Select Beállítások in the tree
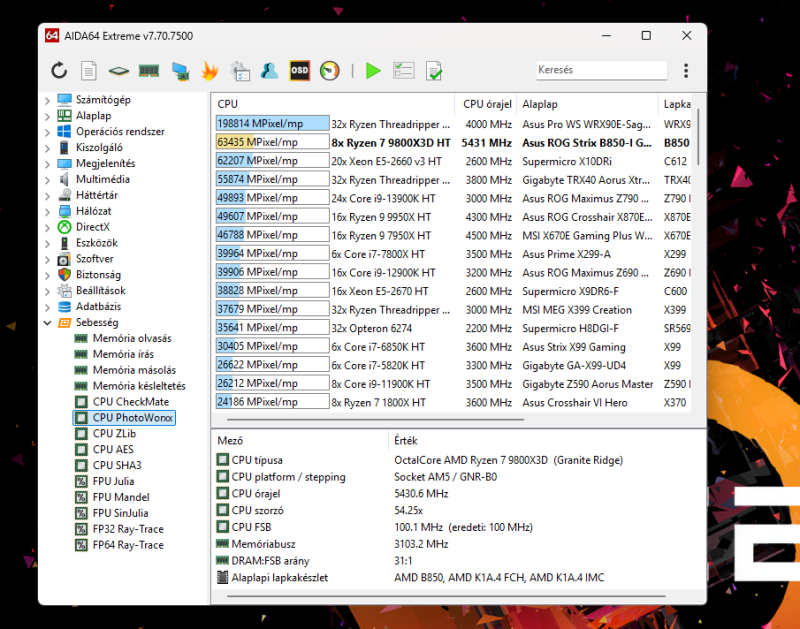Viewport: 800px width, 629px height. [x=101, y=290]
